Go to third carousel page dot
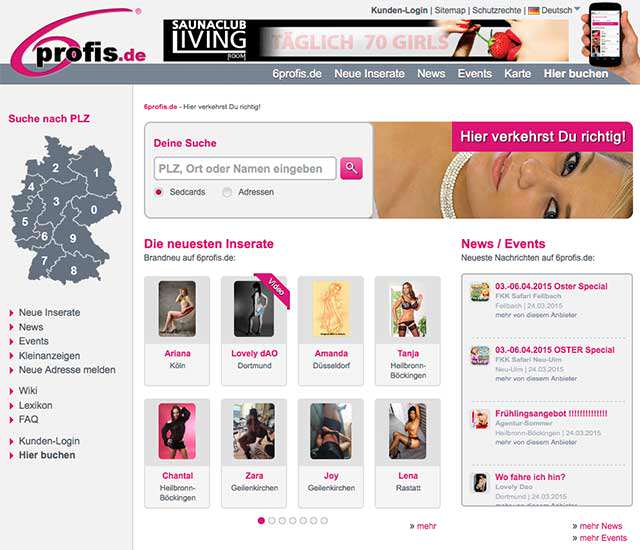Image resolution: width=640 pixels, height=550 pixels. pos(282,521)
